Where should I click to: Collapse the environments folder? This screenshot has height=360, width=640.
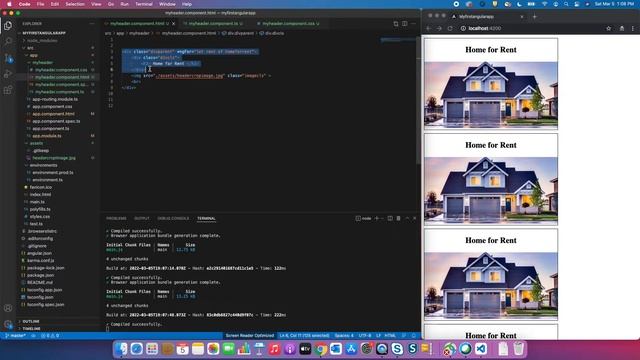(43, 165)
